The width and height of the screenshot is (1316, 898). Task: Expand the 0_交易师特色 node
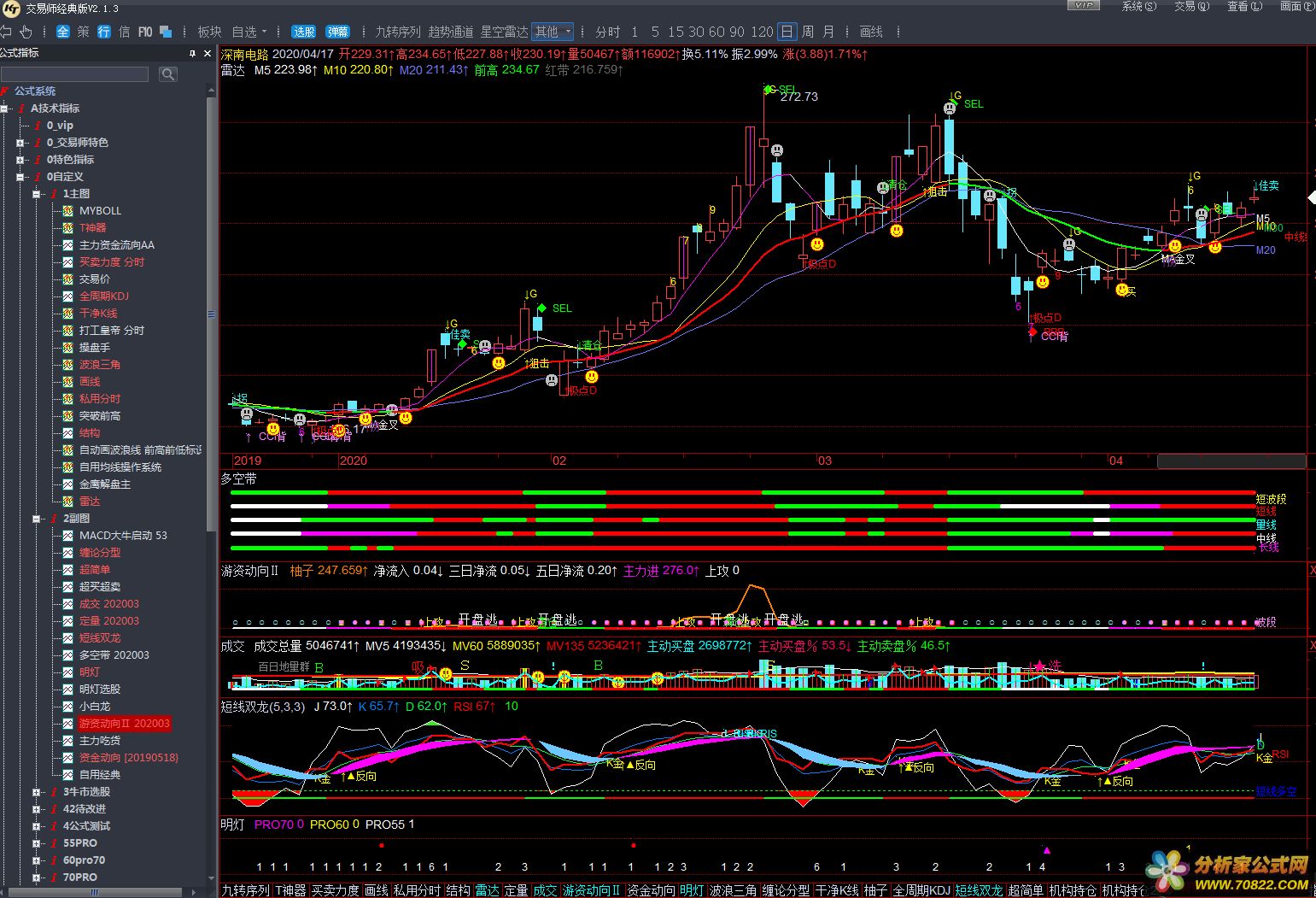(20, 143)
